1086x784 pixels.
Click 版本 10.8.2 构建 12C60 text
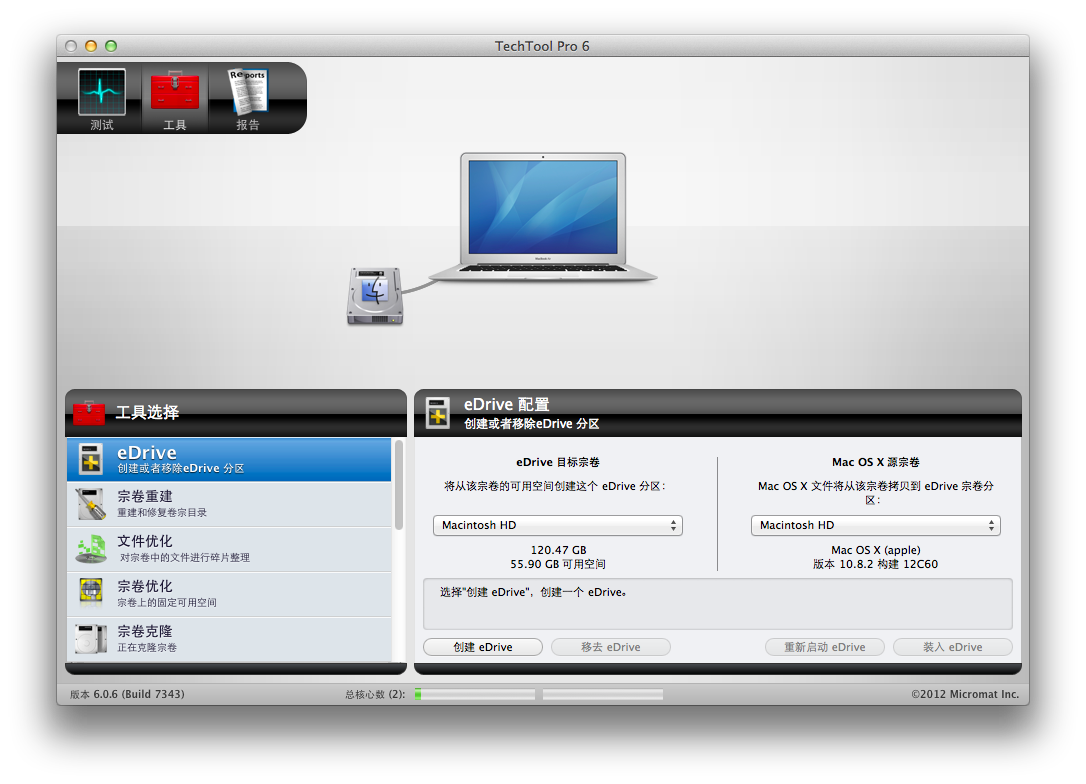tap(875, 564)
